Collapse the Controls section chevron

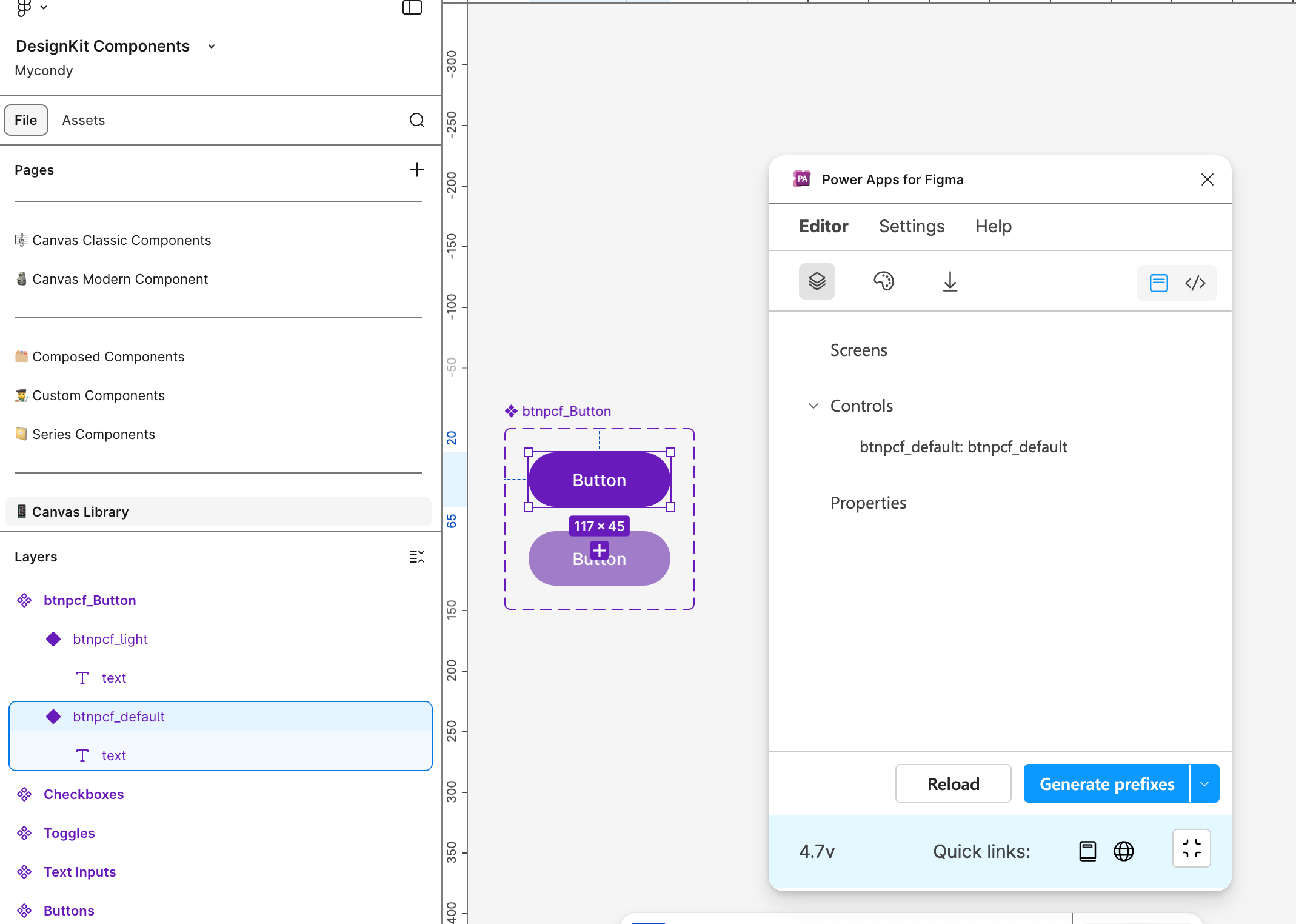coord(813,406)
